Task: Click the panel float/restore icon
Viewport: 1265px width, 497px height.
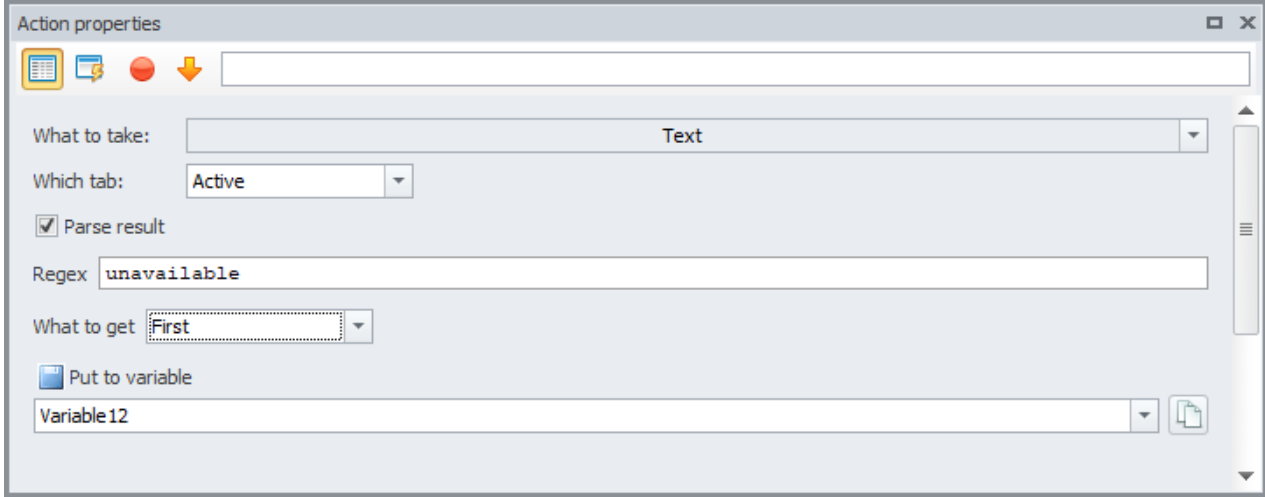Action: pos(1216,23)
